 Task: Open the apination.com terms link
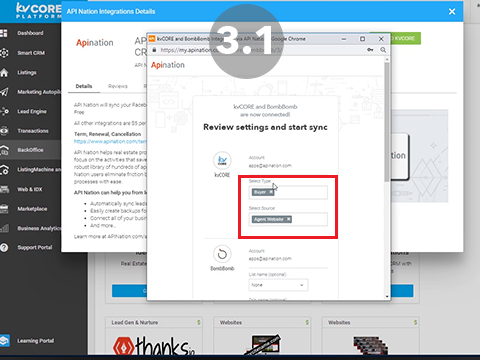click(110, 141)
